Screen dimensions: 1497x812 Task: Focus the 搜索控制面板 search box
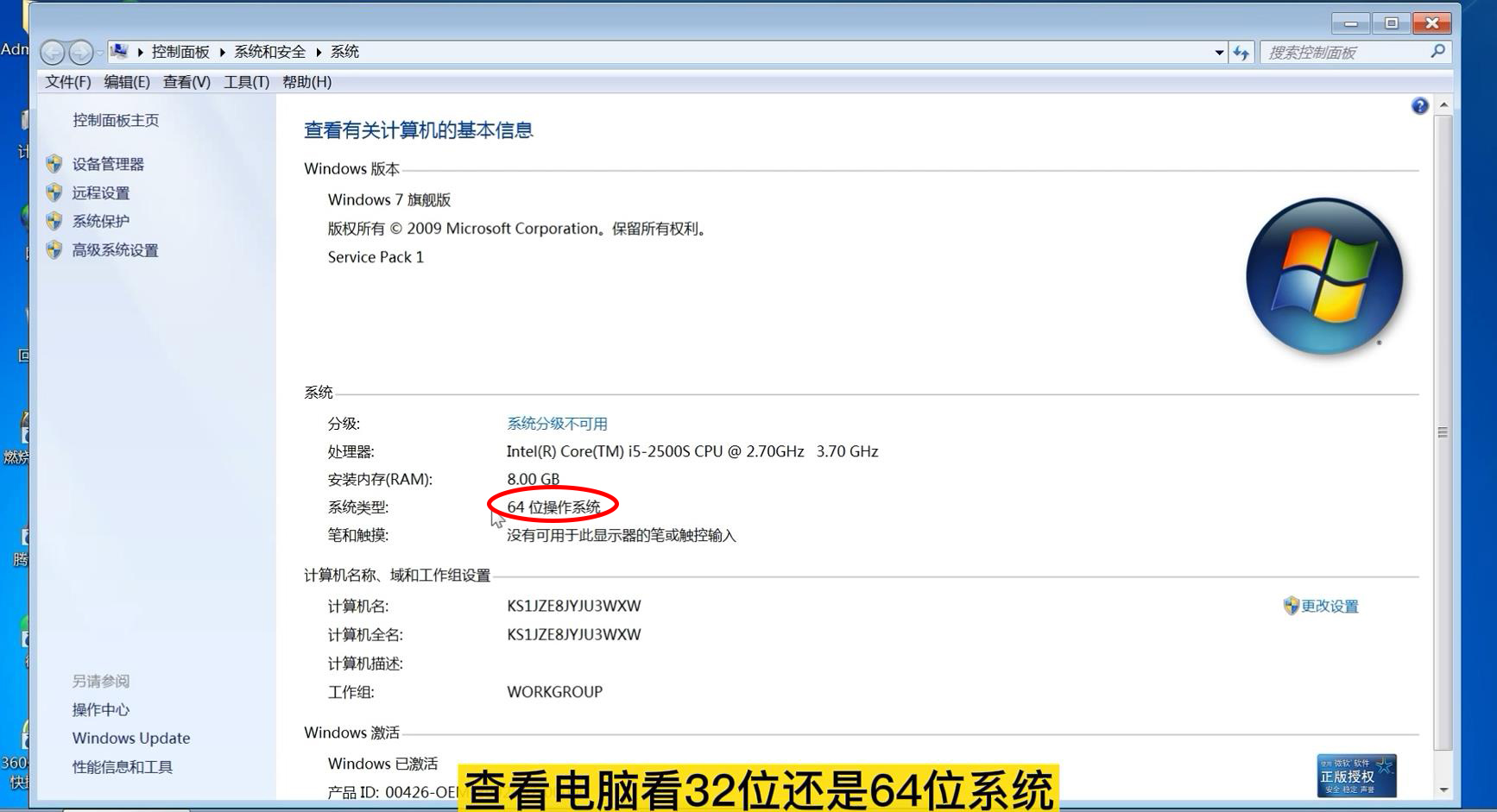[x=1355, y=53]
